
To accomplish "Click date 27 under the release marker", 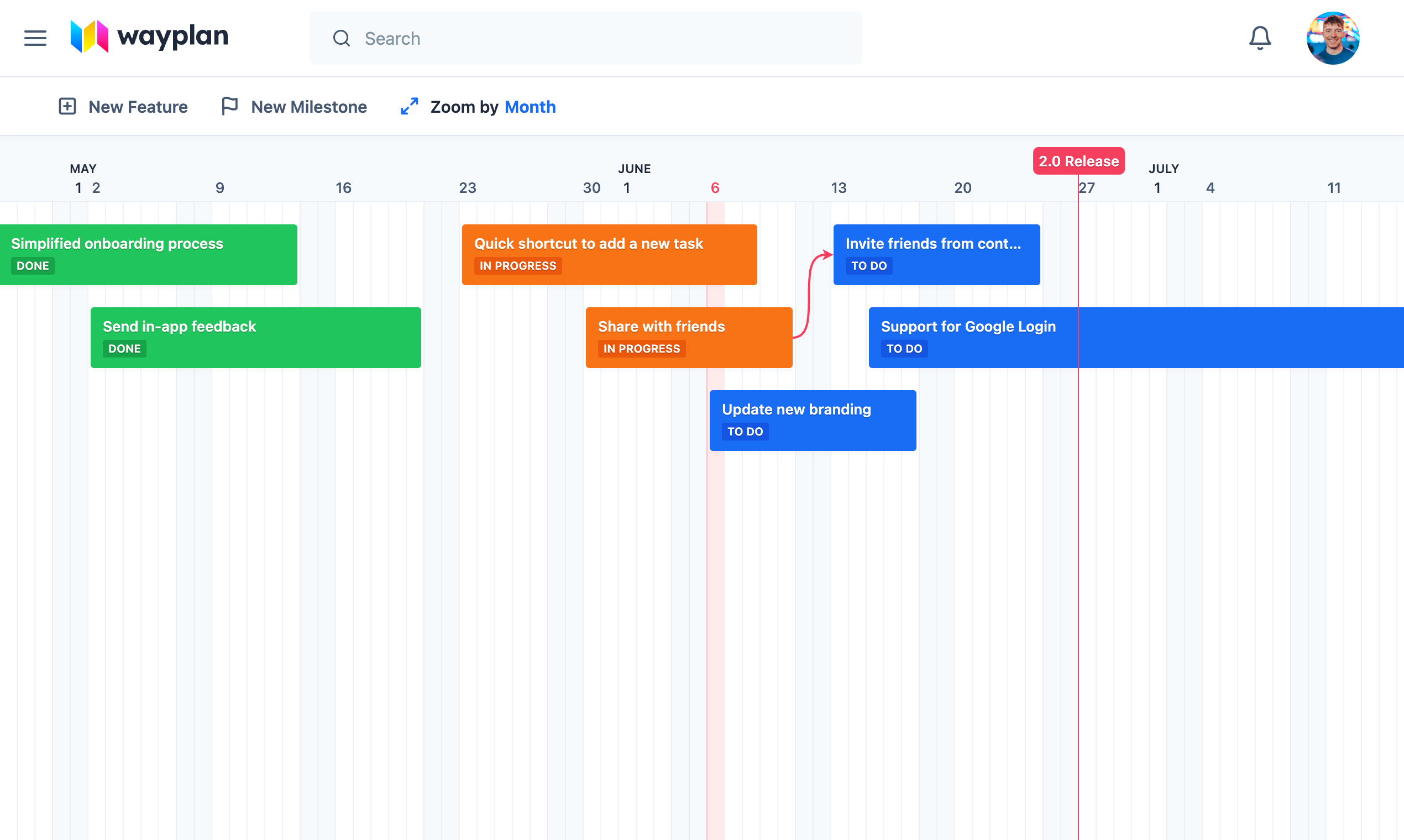I will pos(1087,188).
